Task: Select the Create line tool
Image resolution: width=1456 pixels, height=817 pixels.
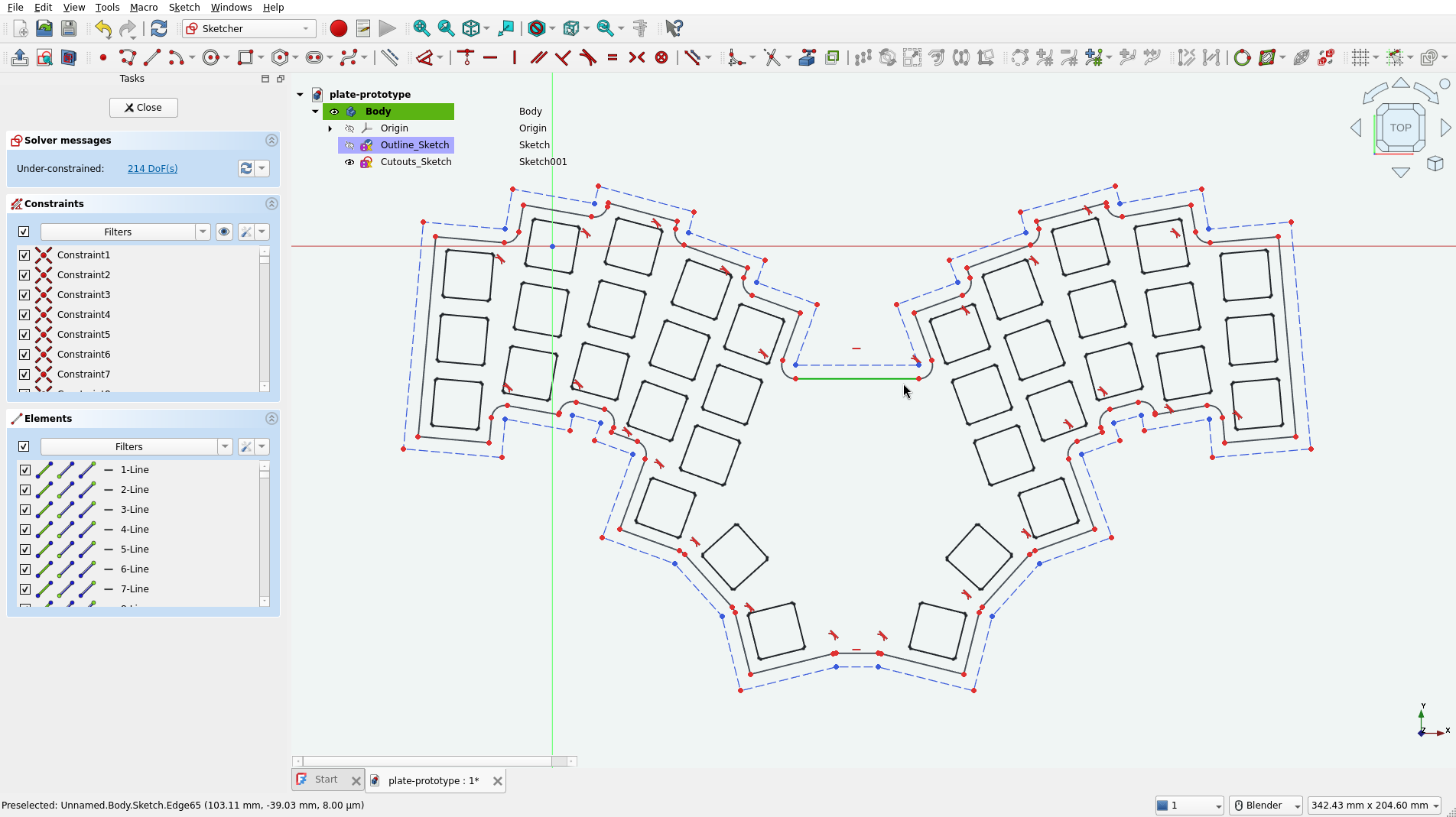Action: [x=152, y=57]
